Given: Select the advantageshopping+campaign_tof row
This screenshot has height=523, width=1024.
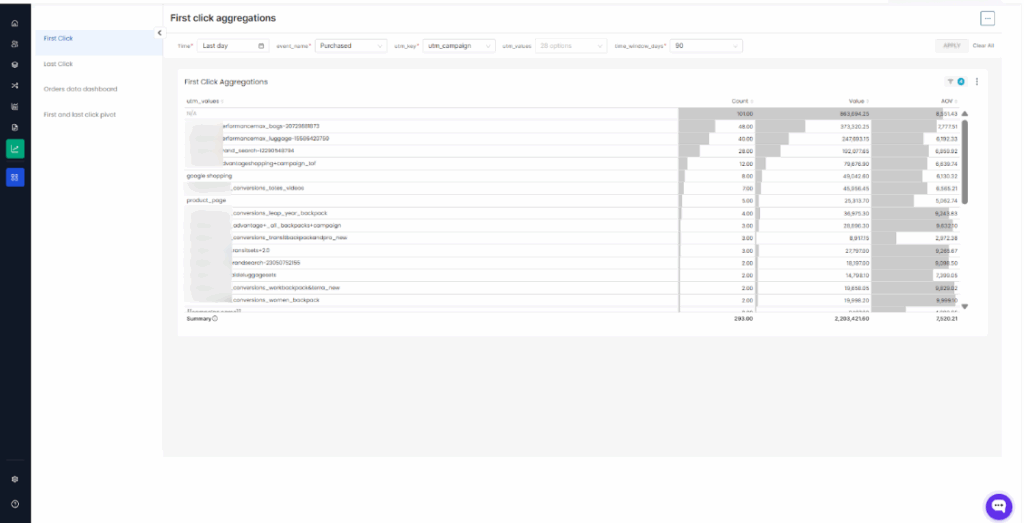Looking at the screenshot, I should pyautogui.click(x=572, y=163).
